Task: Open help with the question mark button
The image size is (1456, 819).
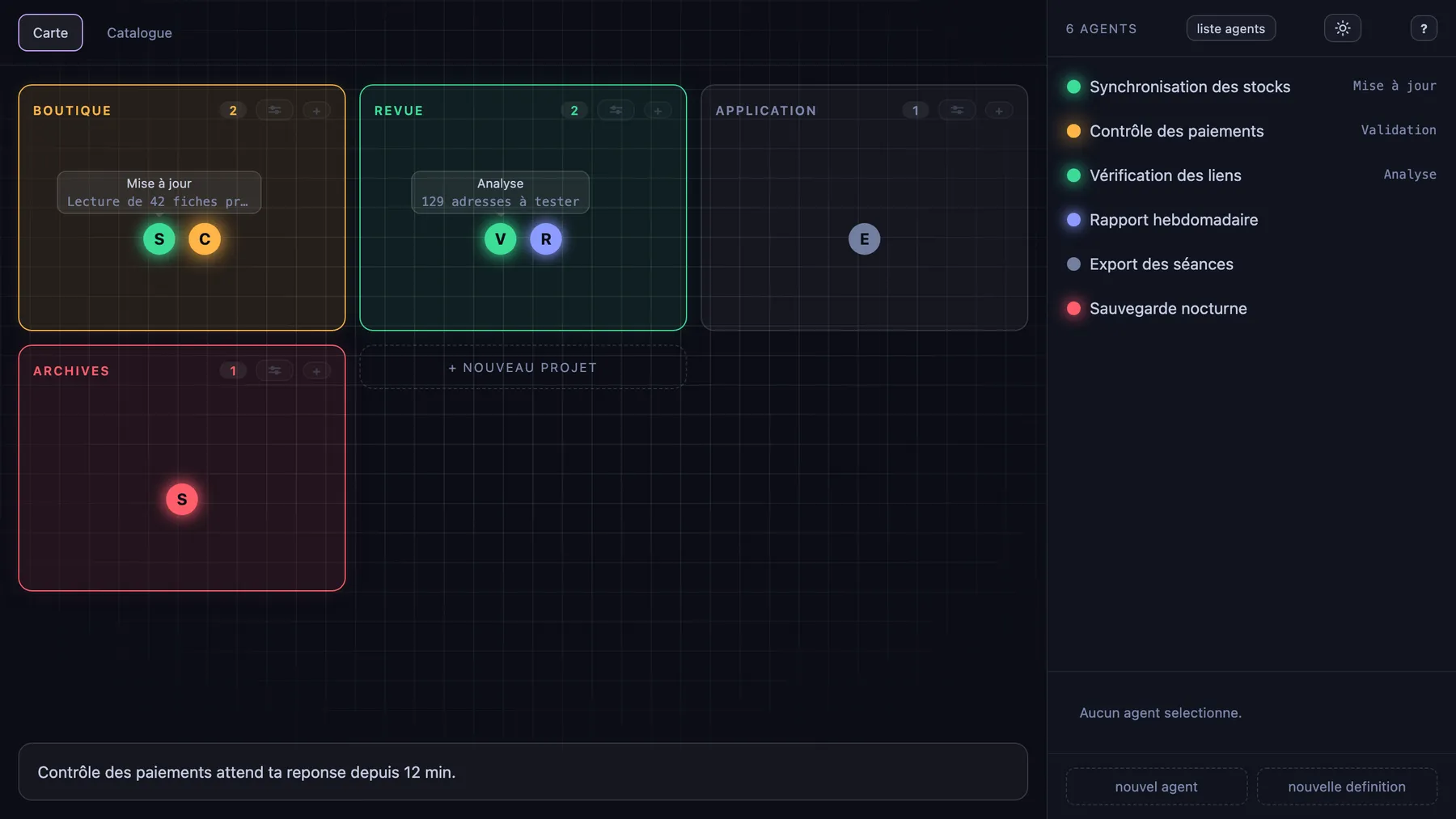Action: tap(1424, 28)
